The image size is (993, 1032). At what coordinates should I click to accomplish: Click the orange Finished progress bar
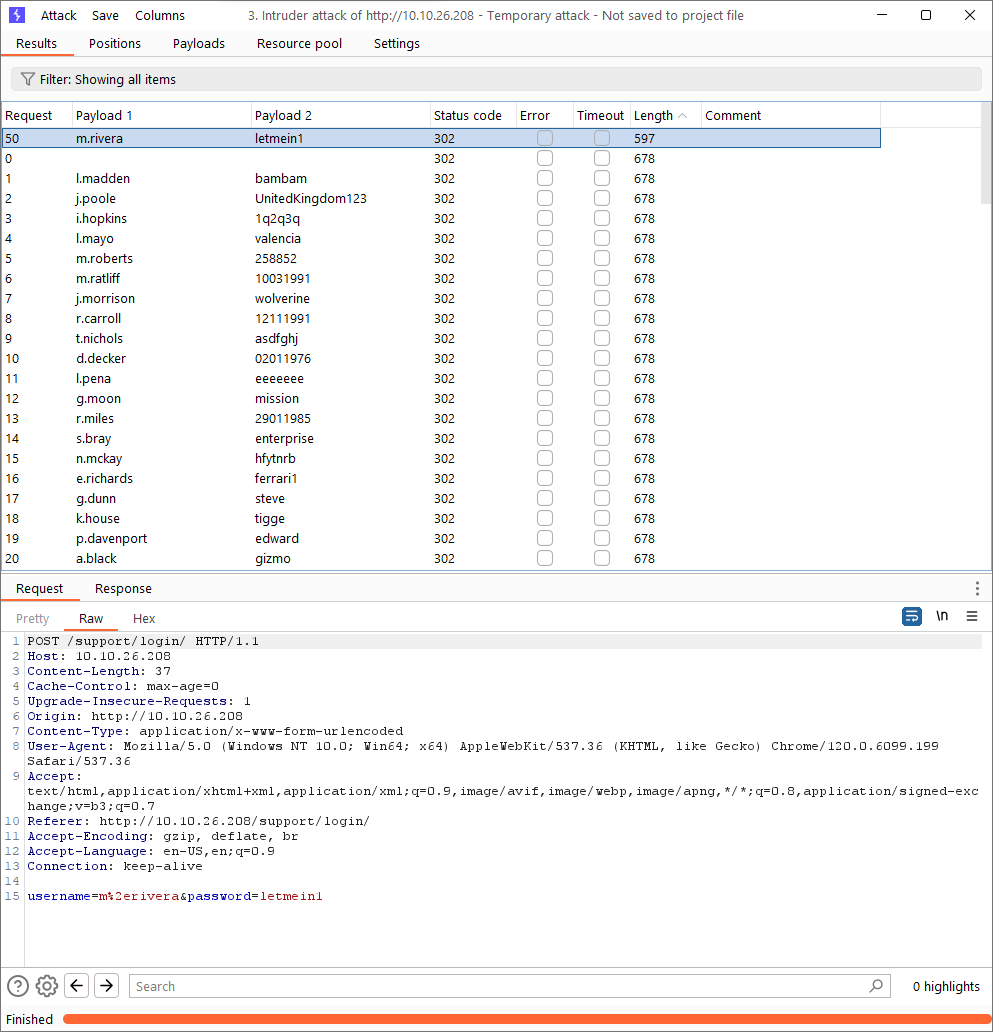point(525,1019)
